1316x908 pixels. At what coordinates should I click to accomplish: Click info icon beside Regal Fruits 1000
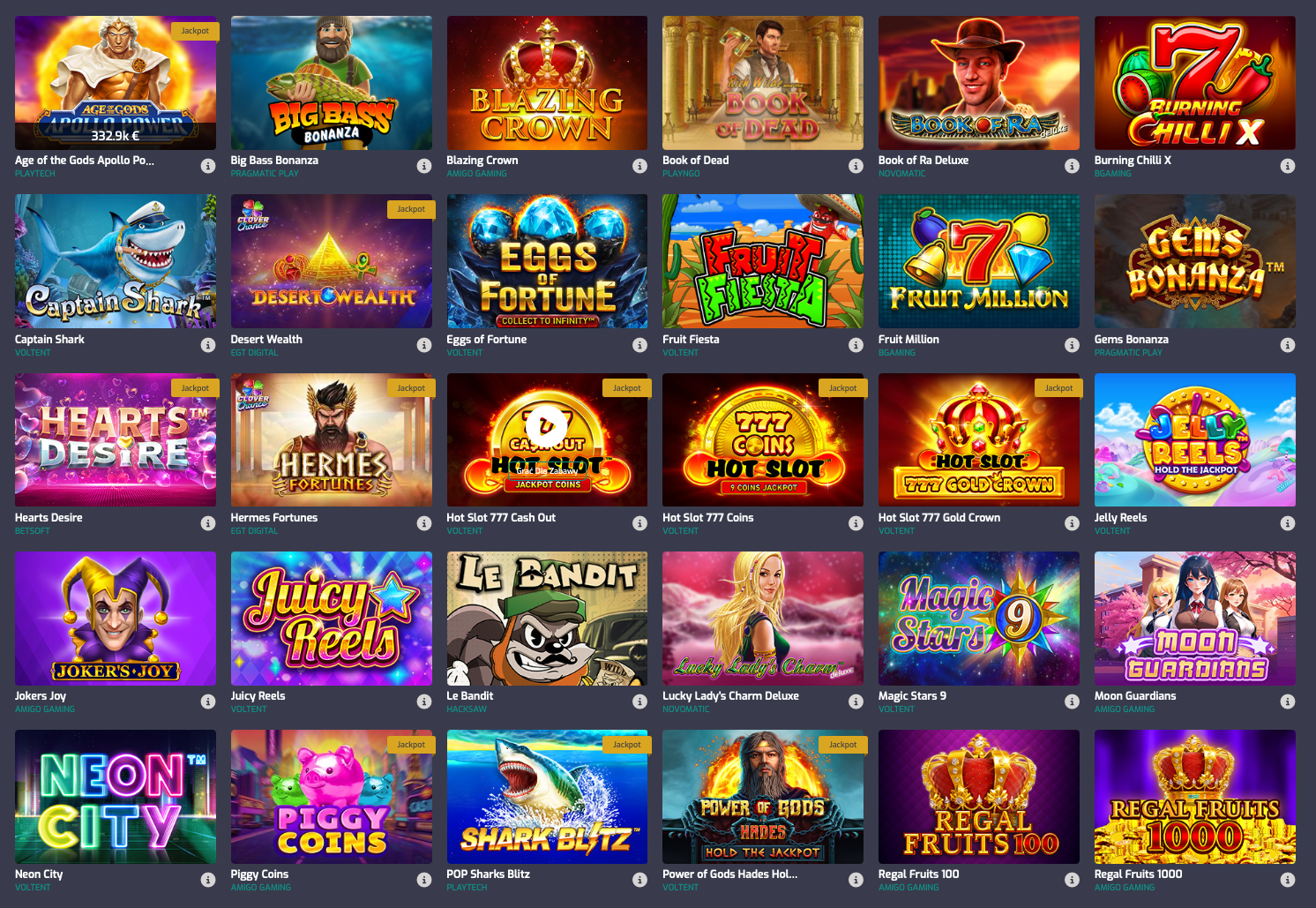1288,880
